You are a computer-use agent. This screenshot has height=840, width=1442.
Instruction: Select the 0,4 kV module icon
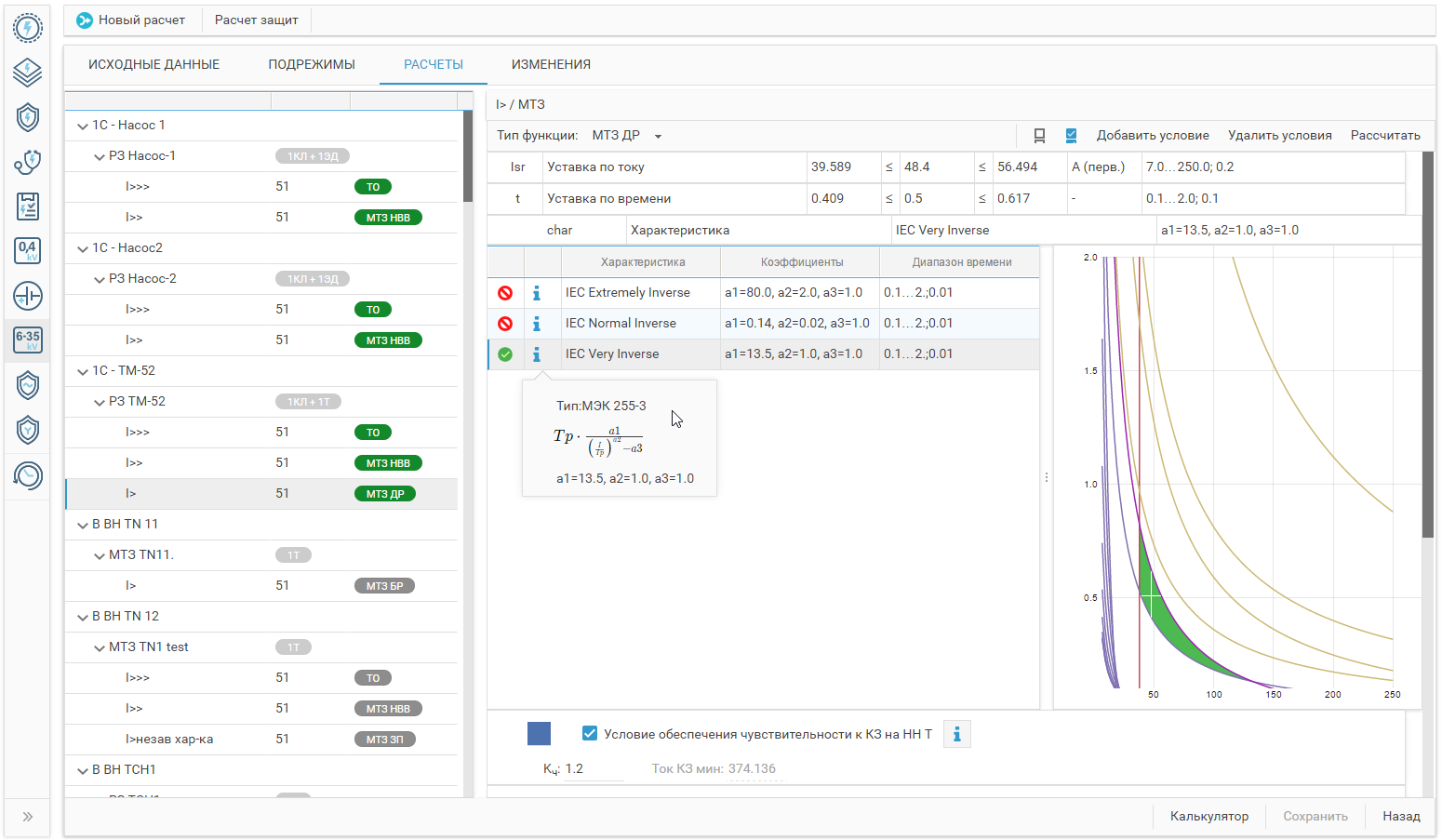pyautogui.click(x=28, y=250)
